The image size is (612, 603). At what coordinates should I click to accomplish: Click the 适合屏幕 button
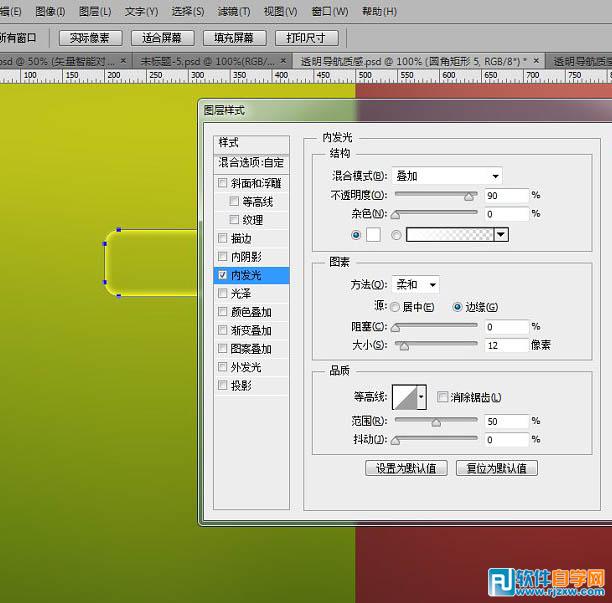click(x=162, y=38)
